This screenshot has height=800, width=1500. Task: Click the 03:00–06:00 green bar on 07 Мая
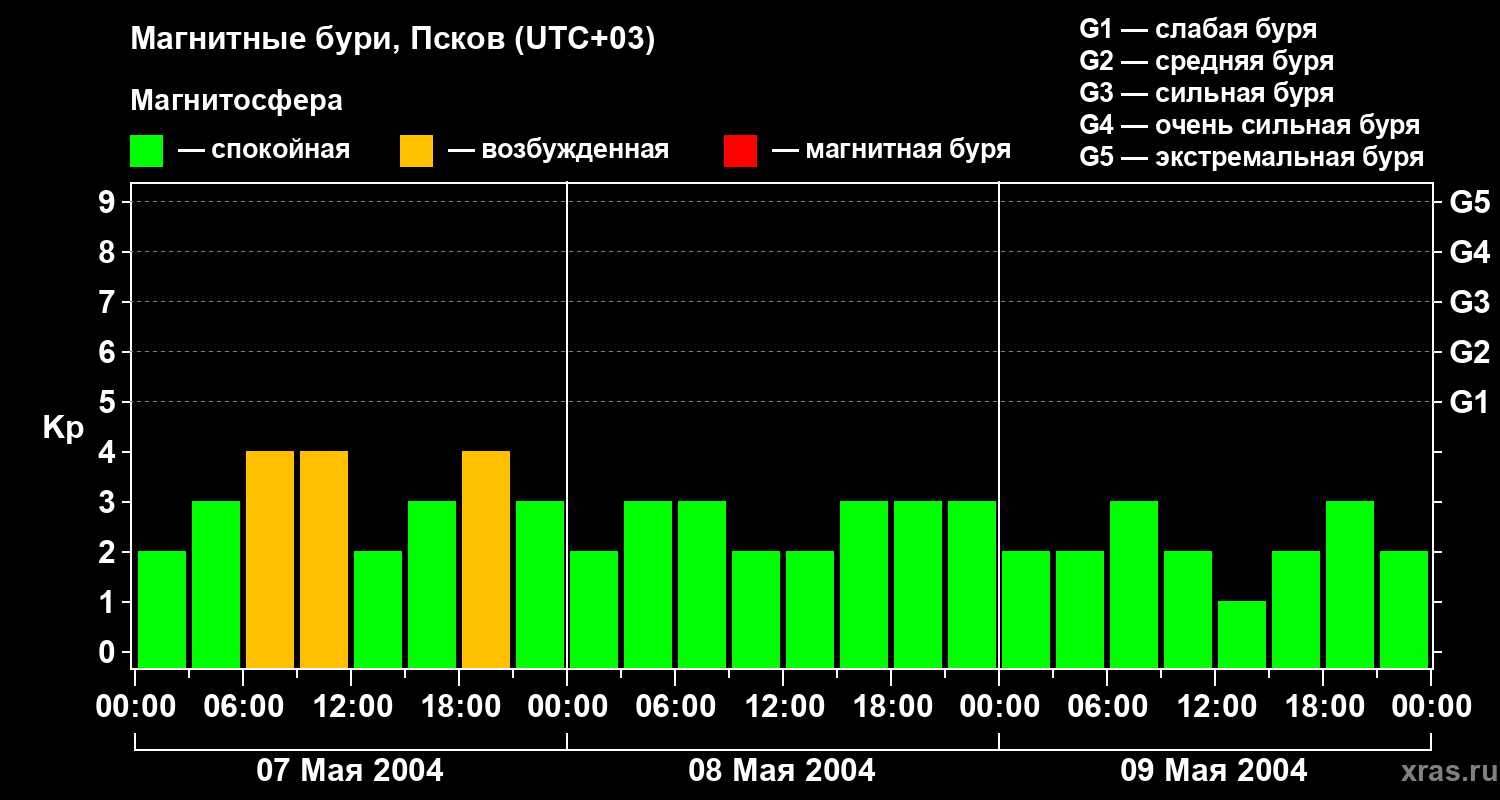pyautogui.click(x=216, y=584)
